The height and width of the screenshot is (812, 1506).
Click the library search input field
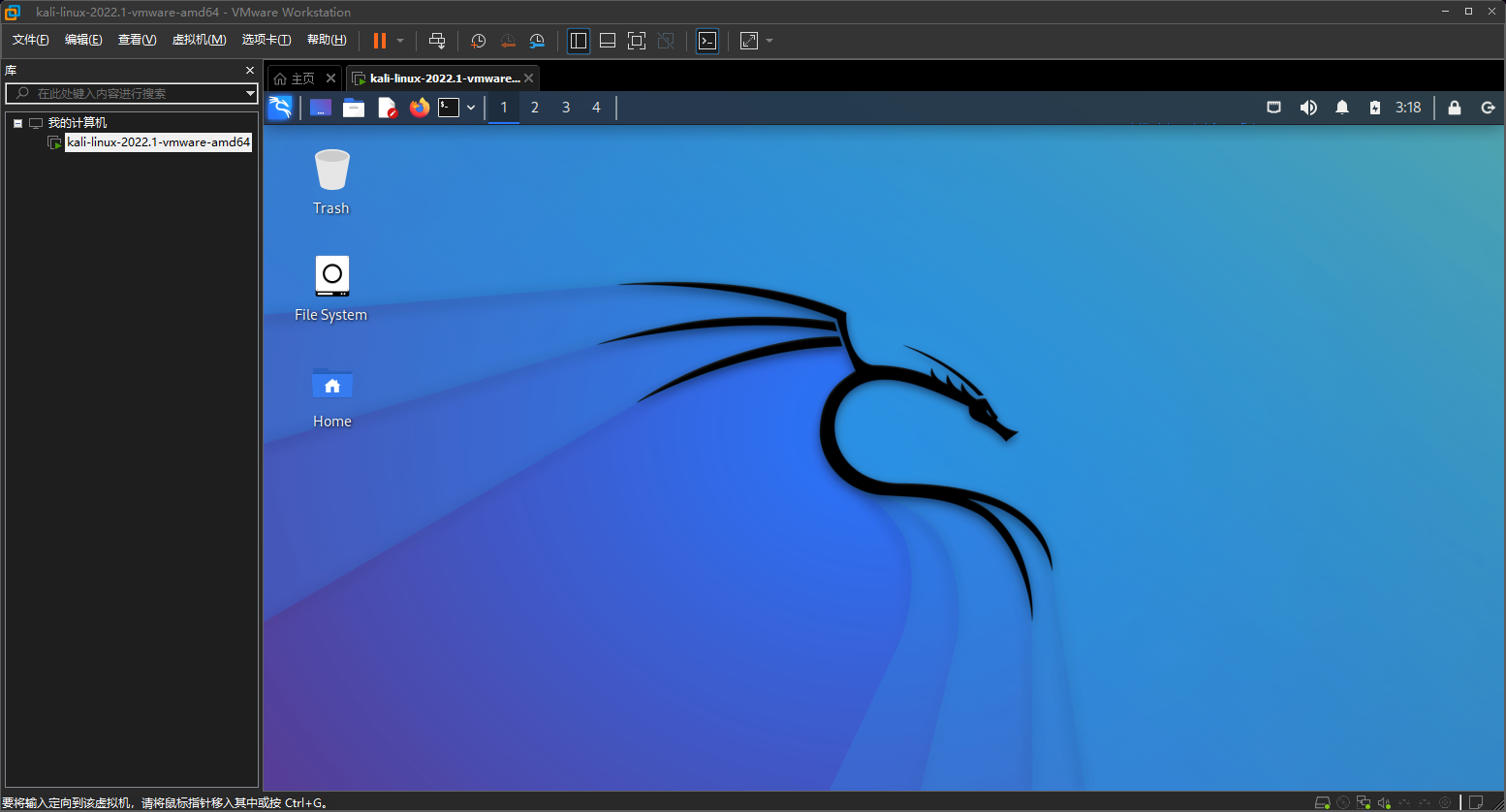pos(131,93)
